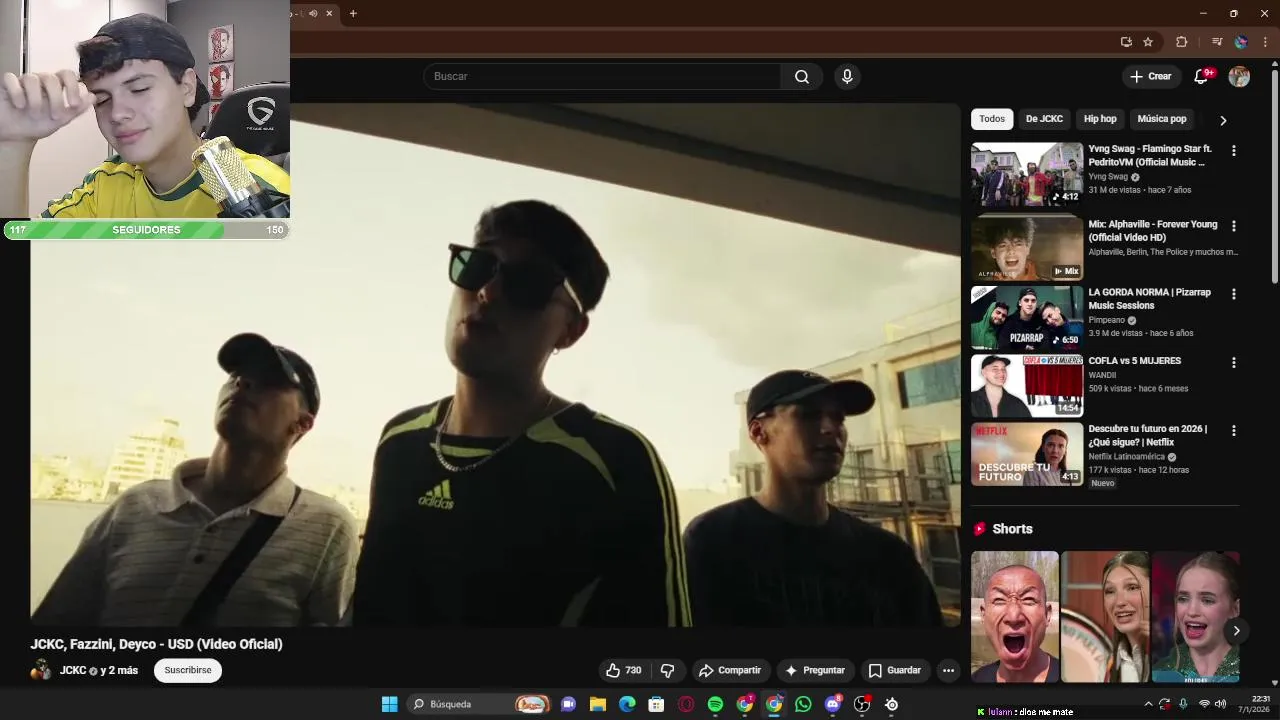Open "LA GORDA NORMA | Pizarrap Music Sessions" title
Image resolution: width=1280 pixels, height=720 pixels.
[1150, 299]
